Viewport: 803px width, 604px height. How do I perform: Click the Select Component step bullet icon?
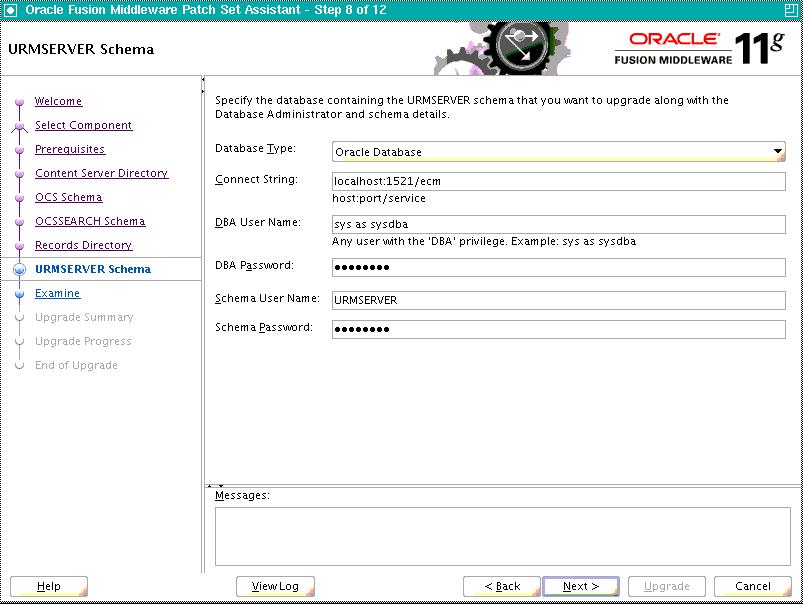point(19,126)
